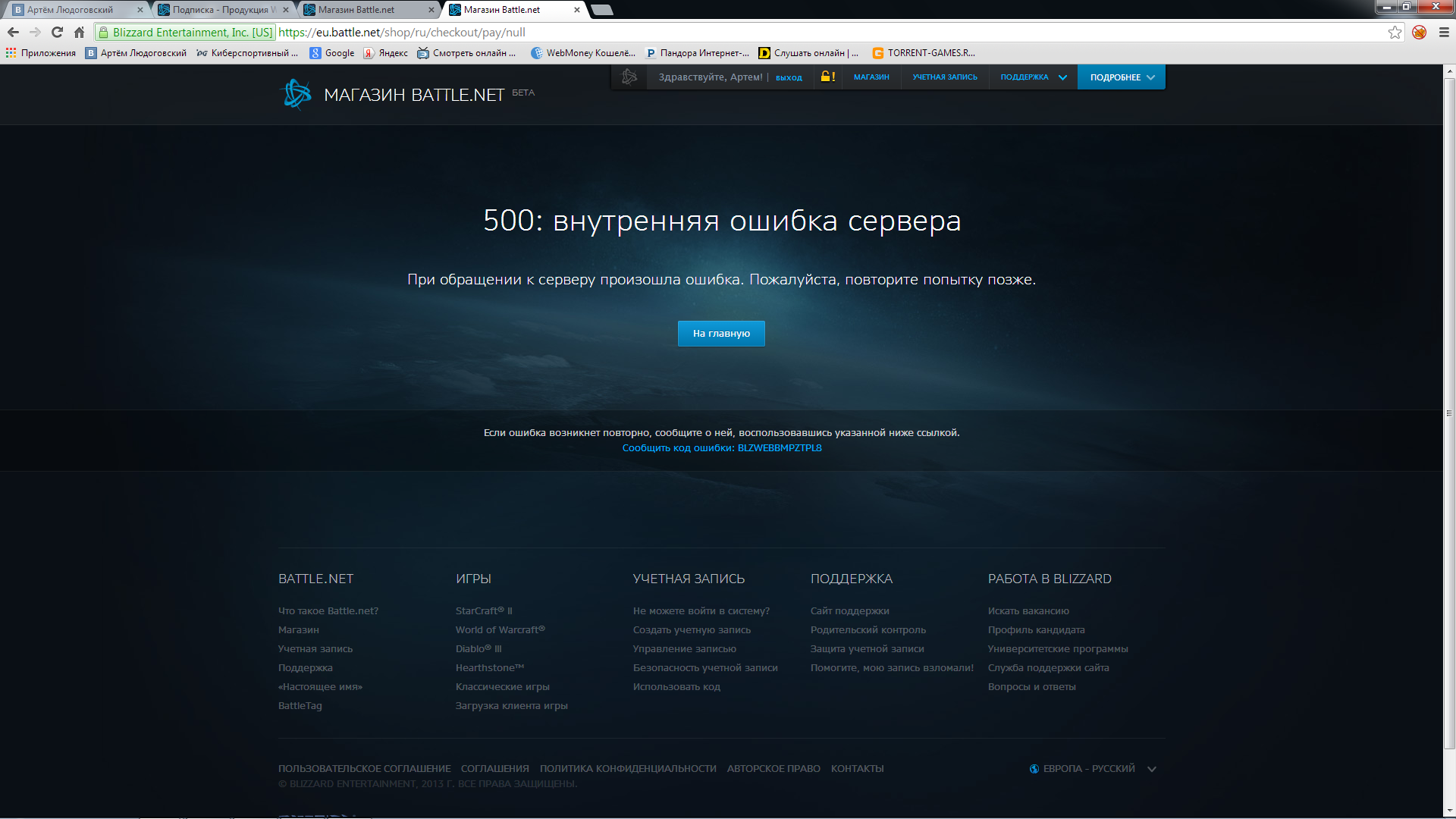
Task: Open Политика конфиденциальности footer link
Action: 628,769
